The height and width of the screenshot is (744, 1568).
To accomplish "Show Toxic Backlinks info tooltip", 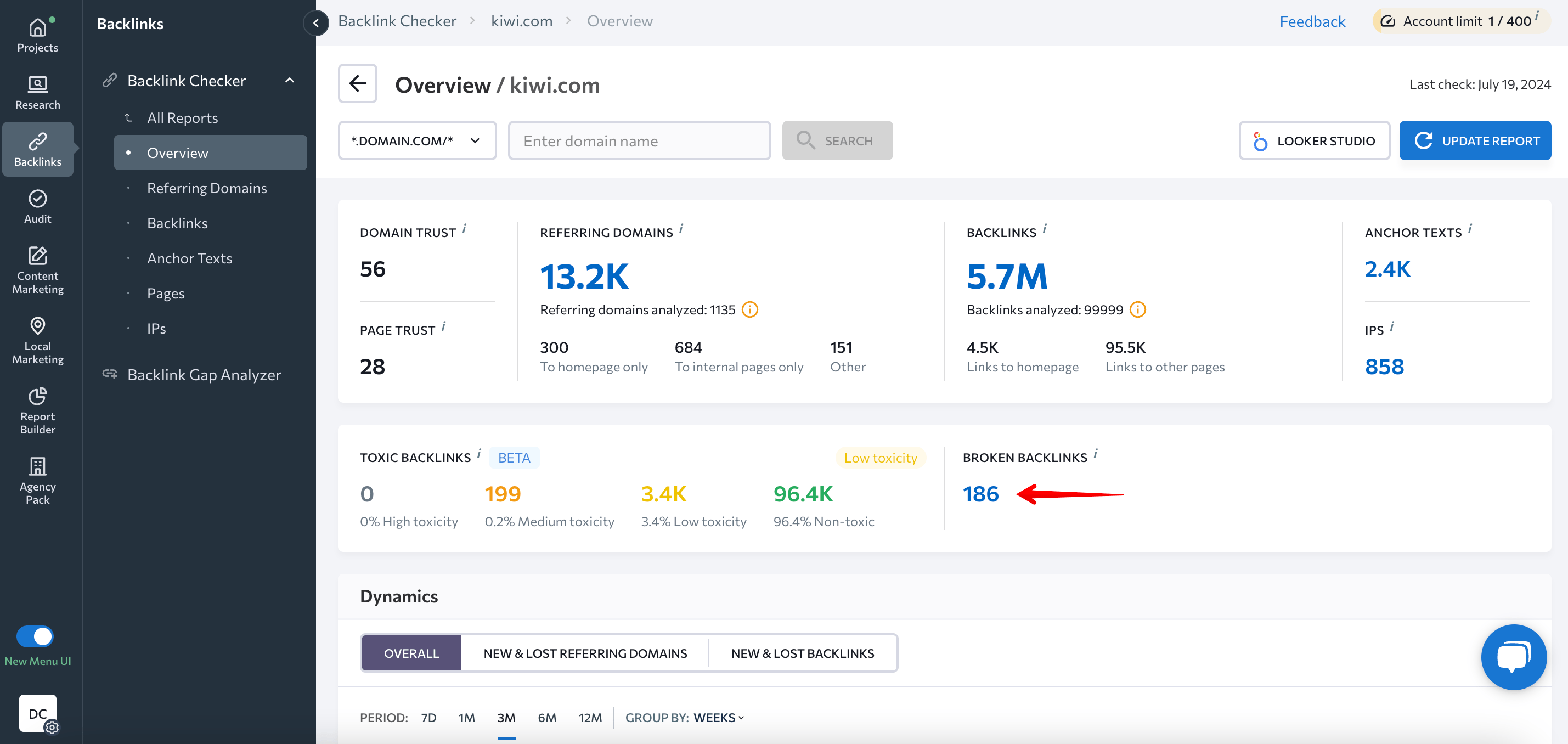I will [x=479, y=454].
